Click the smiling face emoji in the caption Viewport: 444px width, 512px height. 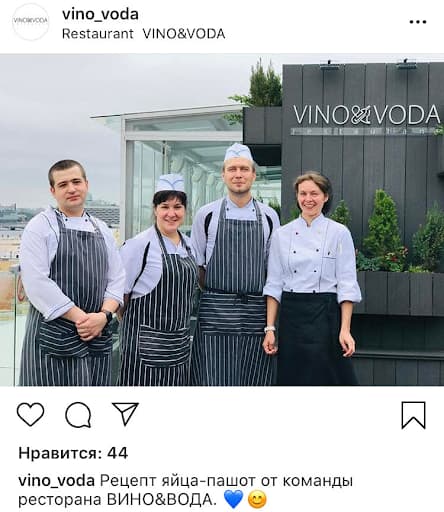coord(257,499)
